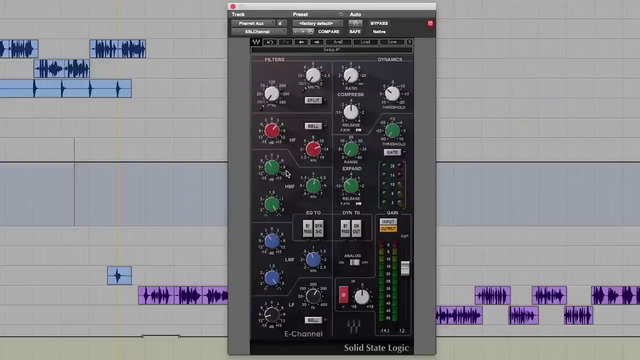
Task: Click the redo arrow in Waves toolbar
Action: [x=286, y=42]
